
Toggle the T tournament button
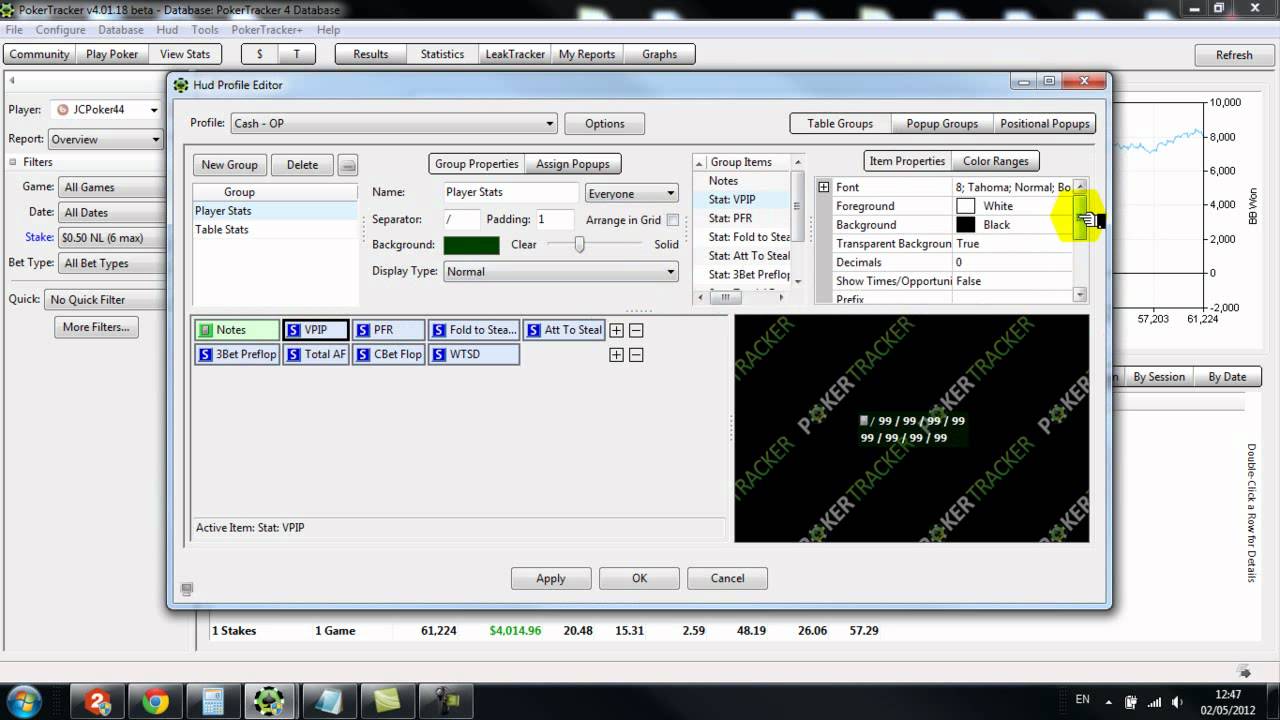[297, 55]
